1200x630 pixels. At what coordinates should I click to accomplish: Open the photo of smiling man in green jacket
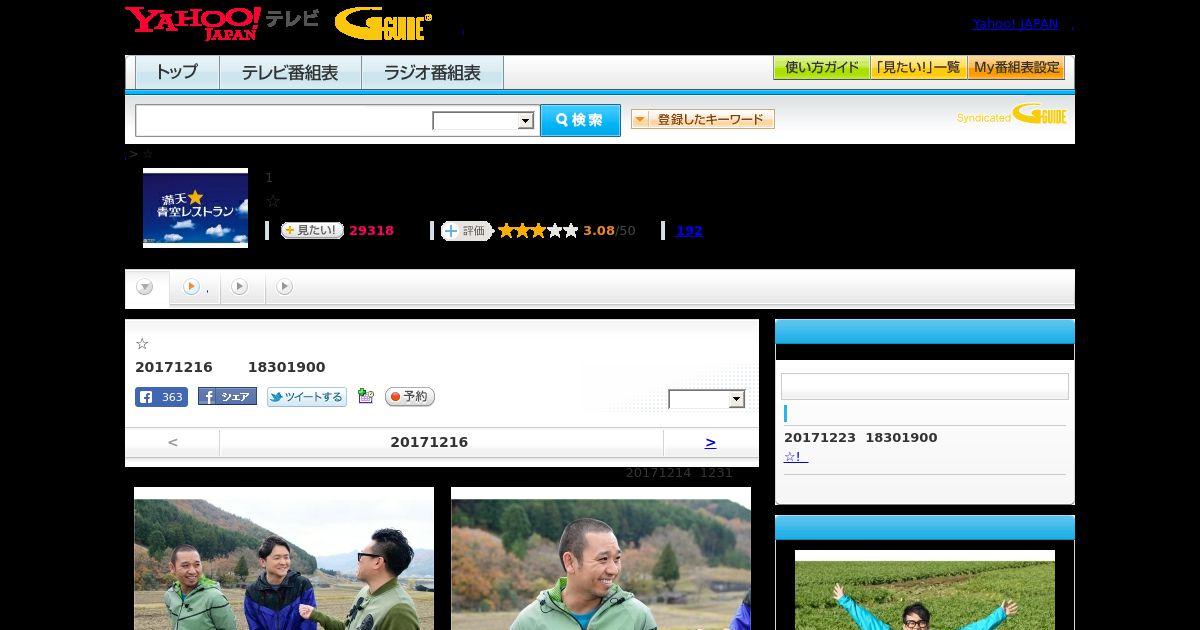601,558
